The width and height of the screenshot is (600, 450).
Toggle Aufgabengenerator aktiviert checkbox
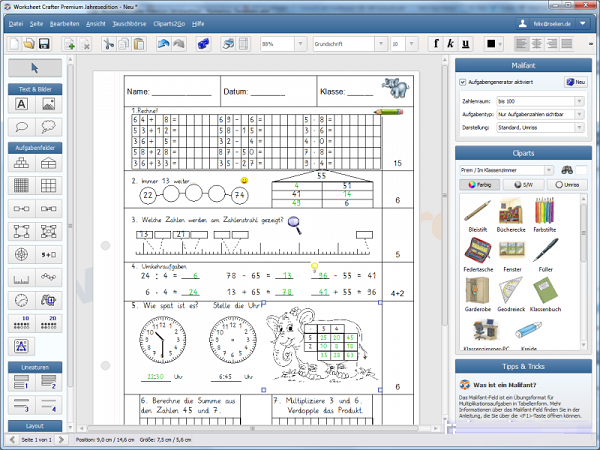pyautogui.click(x=462, y=82)
